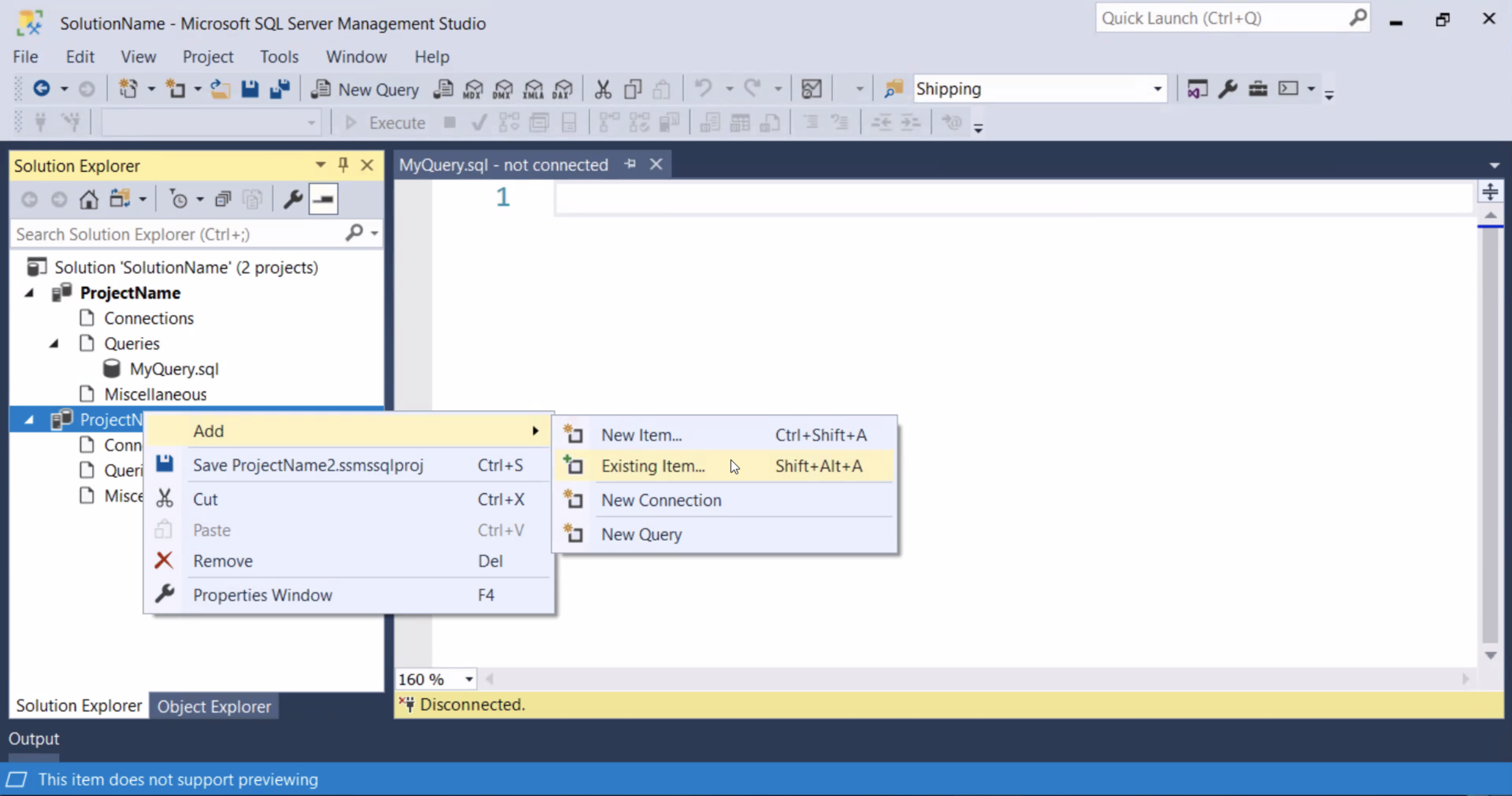
Task: Click the Execute button
Action: (385, 123)
